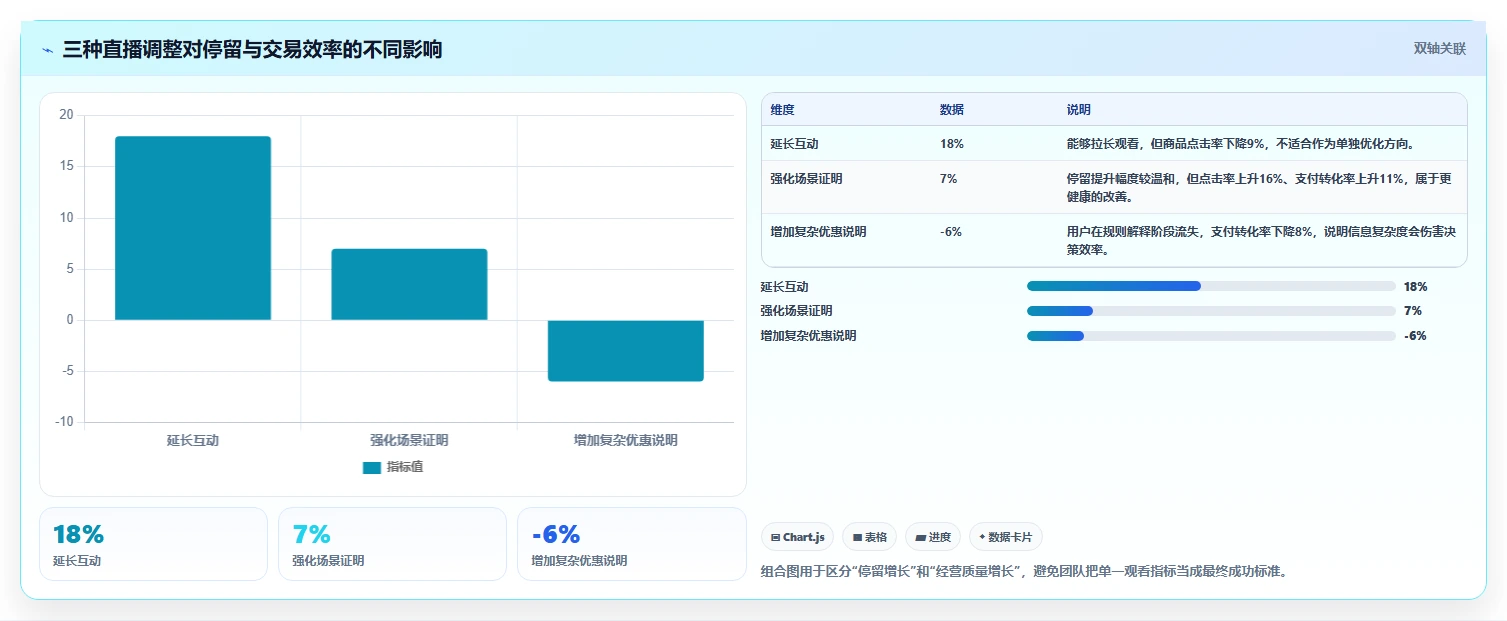Screen dimensions: 1507x621
Task: Click the lightning icon beside the title
Action: click(47, 50)
